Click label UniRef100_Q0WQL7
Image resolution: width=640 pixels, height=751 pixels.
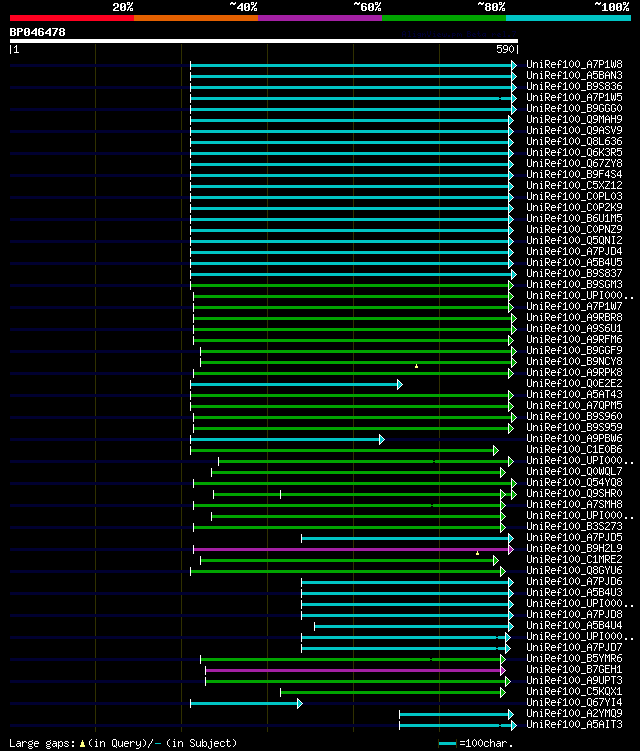click(574, 472)
